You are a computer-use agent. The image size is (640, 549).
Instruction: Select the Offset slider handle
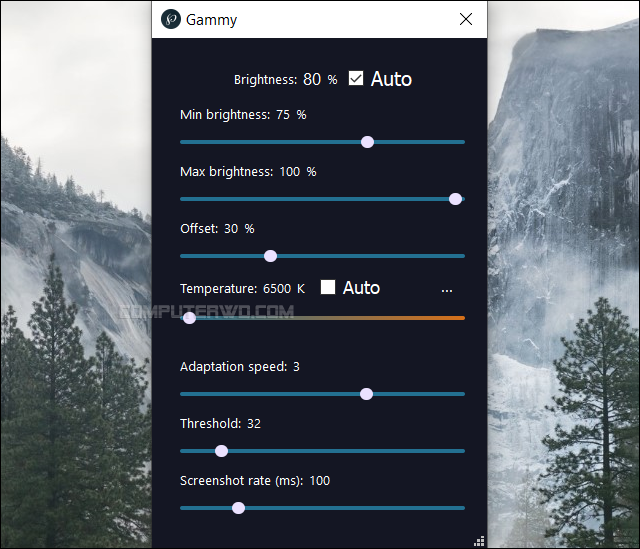click(x=270, y=256)
